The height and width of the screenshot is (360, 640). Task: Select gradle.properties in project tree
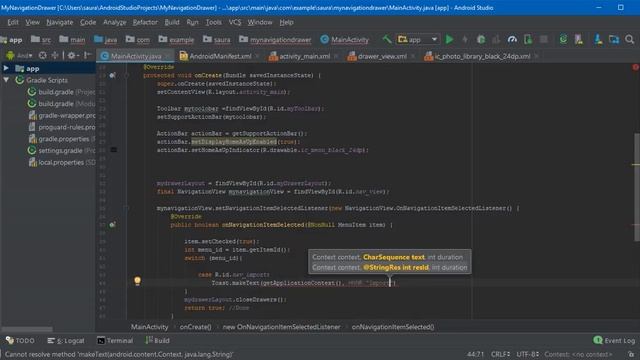pos(62,139)
